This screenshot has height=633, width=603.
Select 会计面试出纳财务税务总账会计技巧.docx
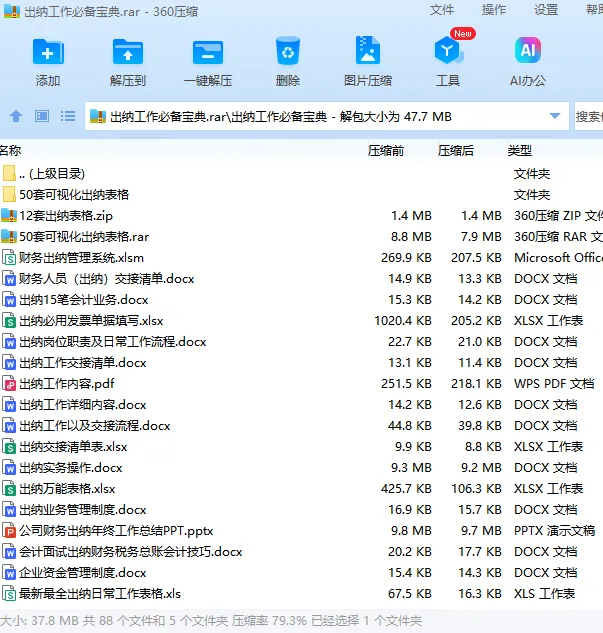pos(130,551)
